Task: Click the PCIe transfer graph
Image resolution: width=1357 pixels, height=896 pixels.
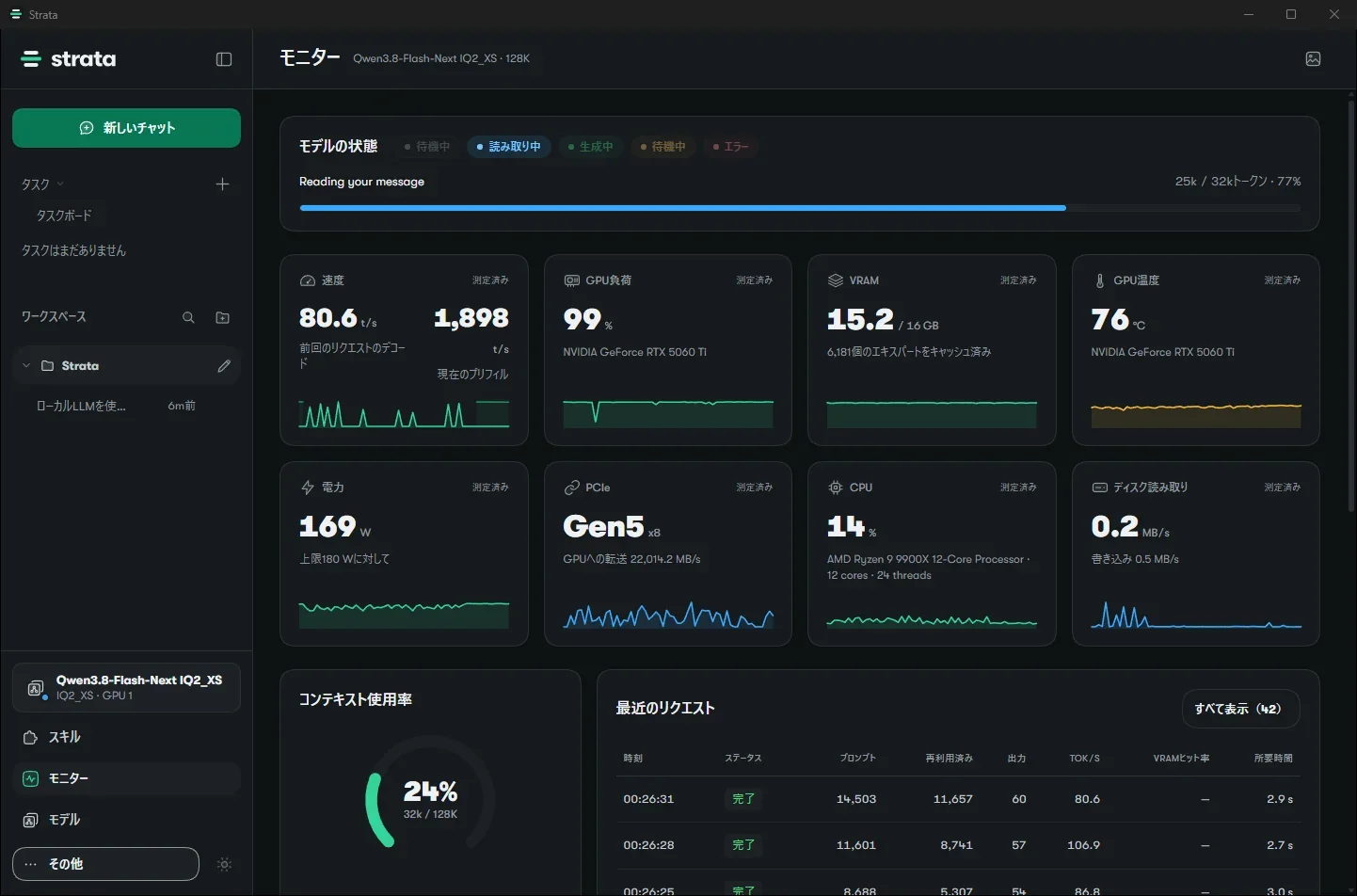Action: 668,615
